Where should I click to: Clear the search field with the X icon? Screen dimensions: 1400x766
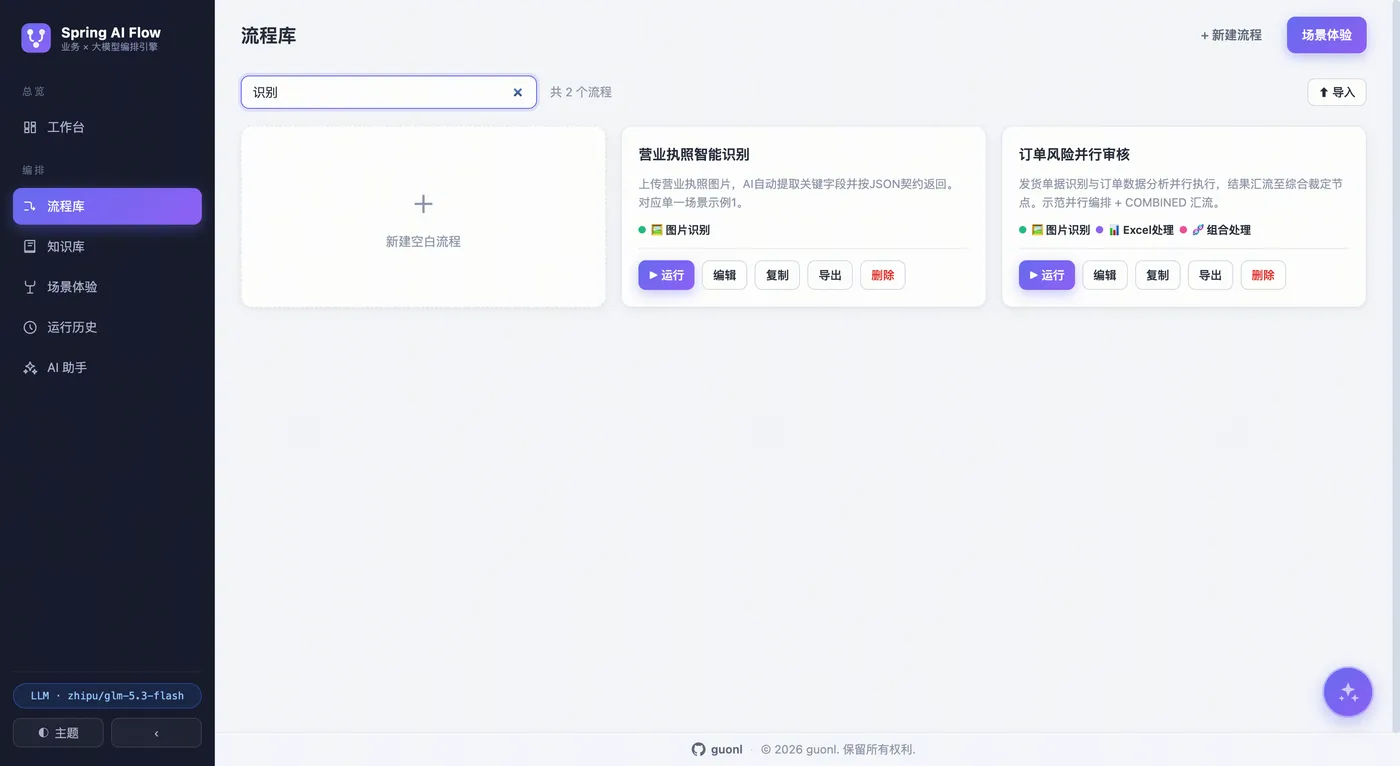(518, 92)
